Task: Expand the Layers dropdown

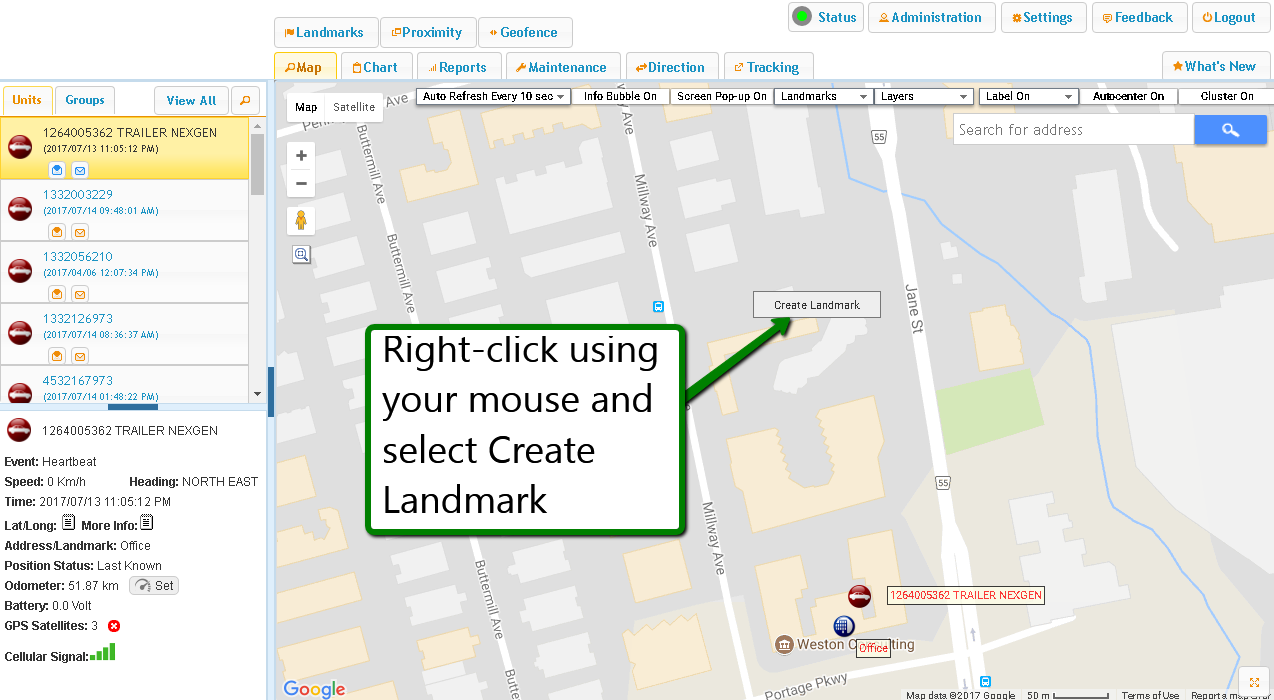Action: pyautogui.click(x=924, y=97)
